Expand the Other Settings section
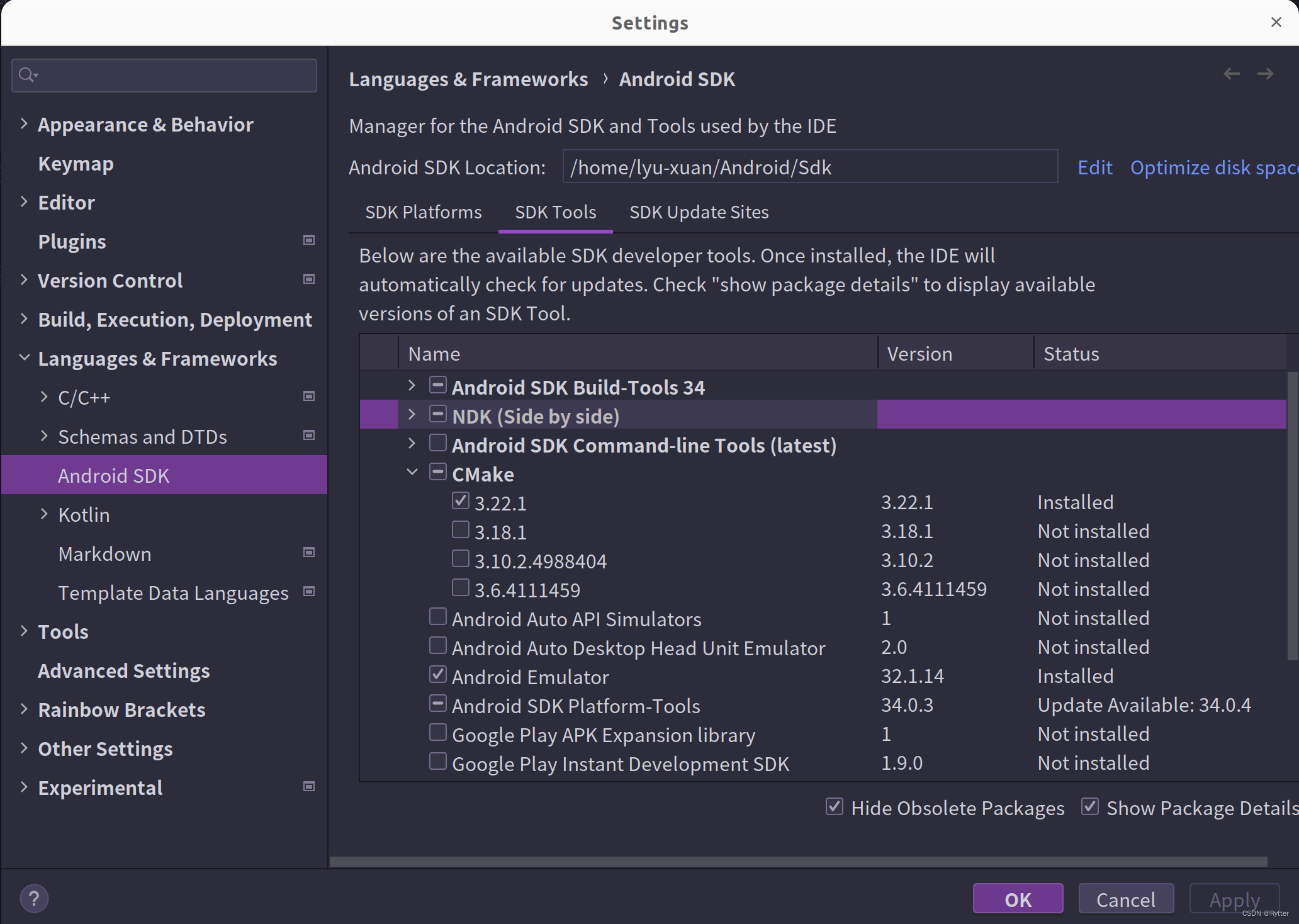 click(x=24, y=748)
